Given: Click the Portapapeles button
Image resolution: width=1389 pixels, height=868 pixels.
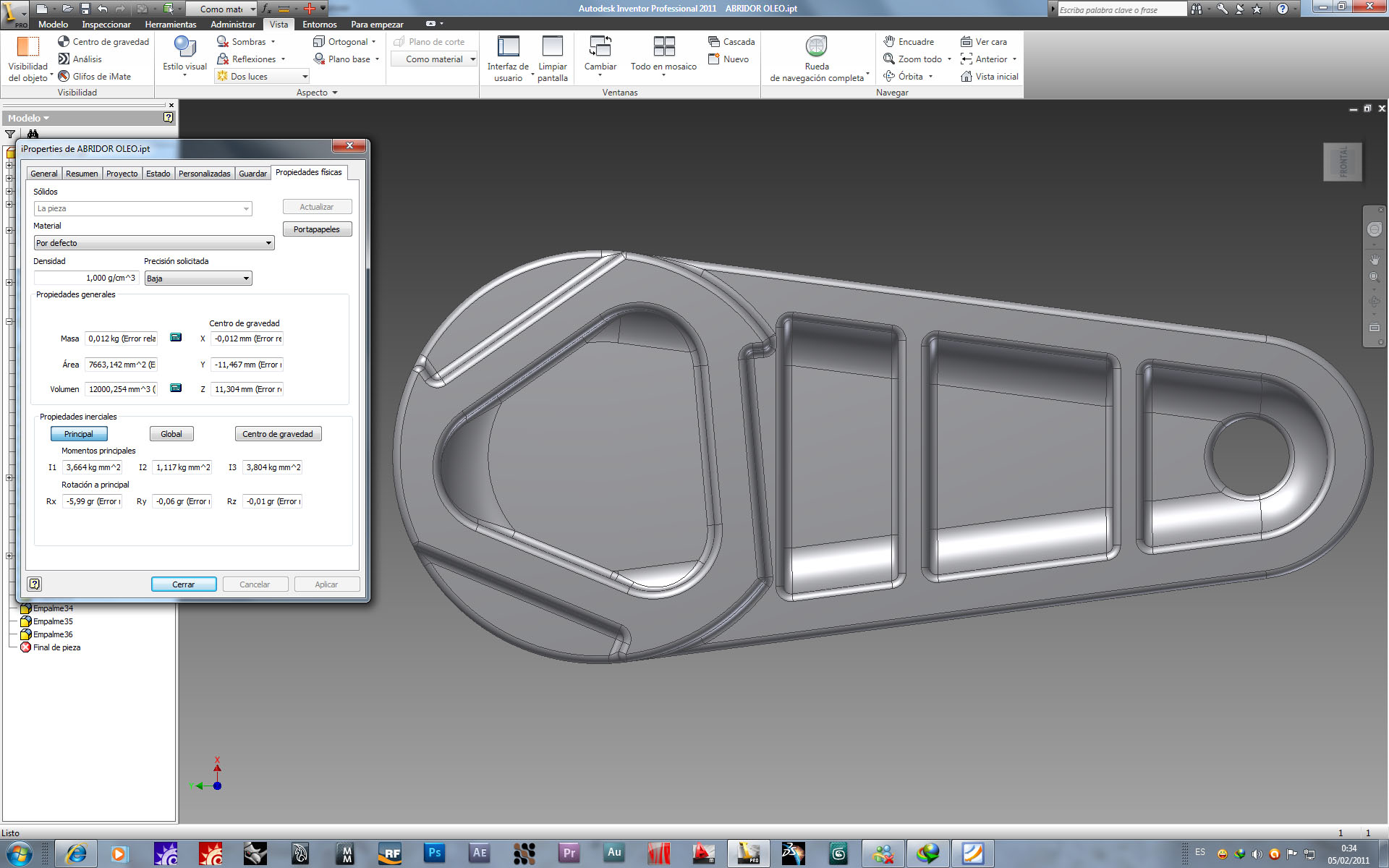Looking at the screenshot, I should pyautogui.click(x=317, y=229).
